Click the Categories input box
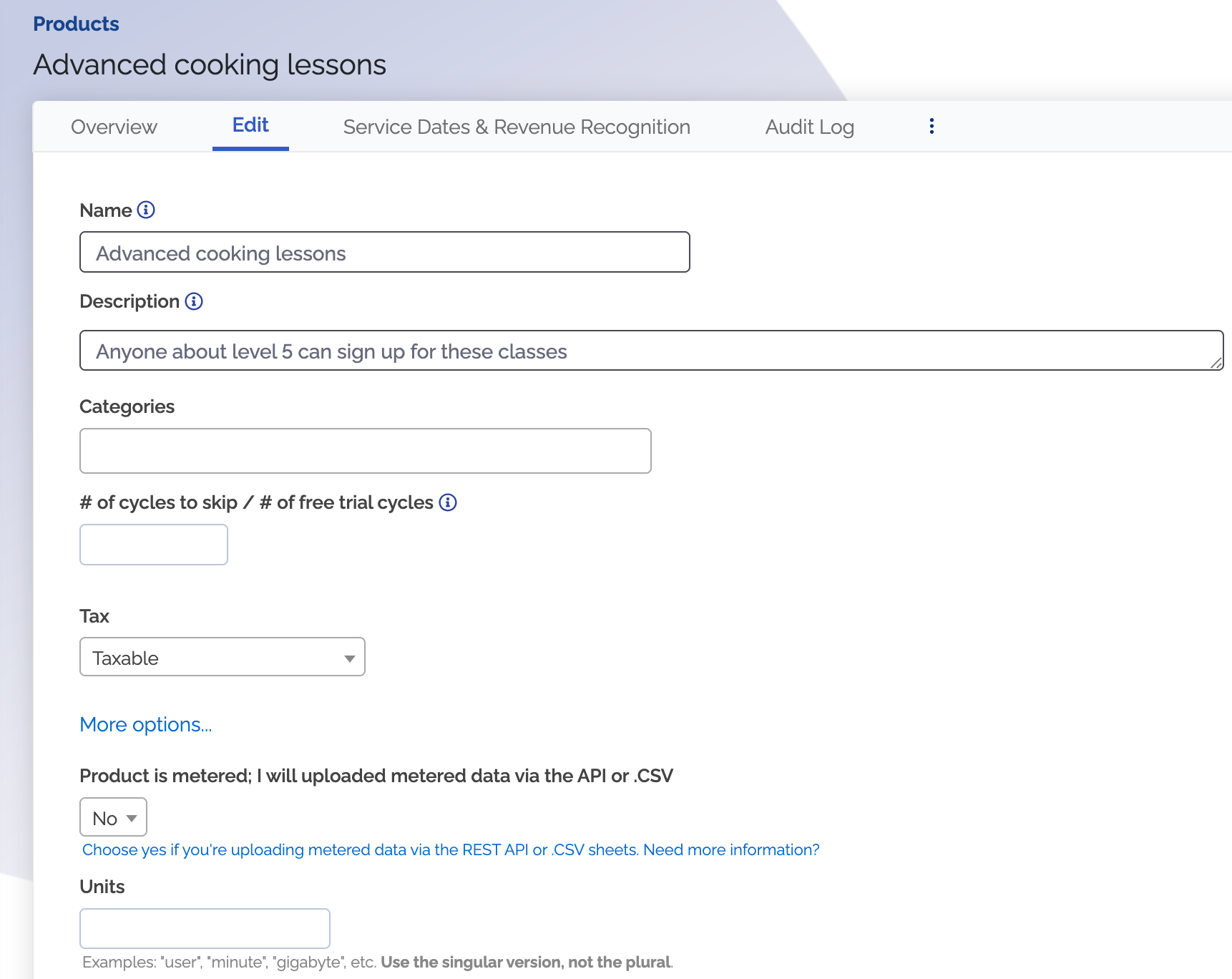Viewport: 1232px width, 979px height. click(x=365, y=451)
